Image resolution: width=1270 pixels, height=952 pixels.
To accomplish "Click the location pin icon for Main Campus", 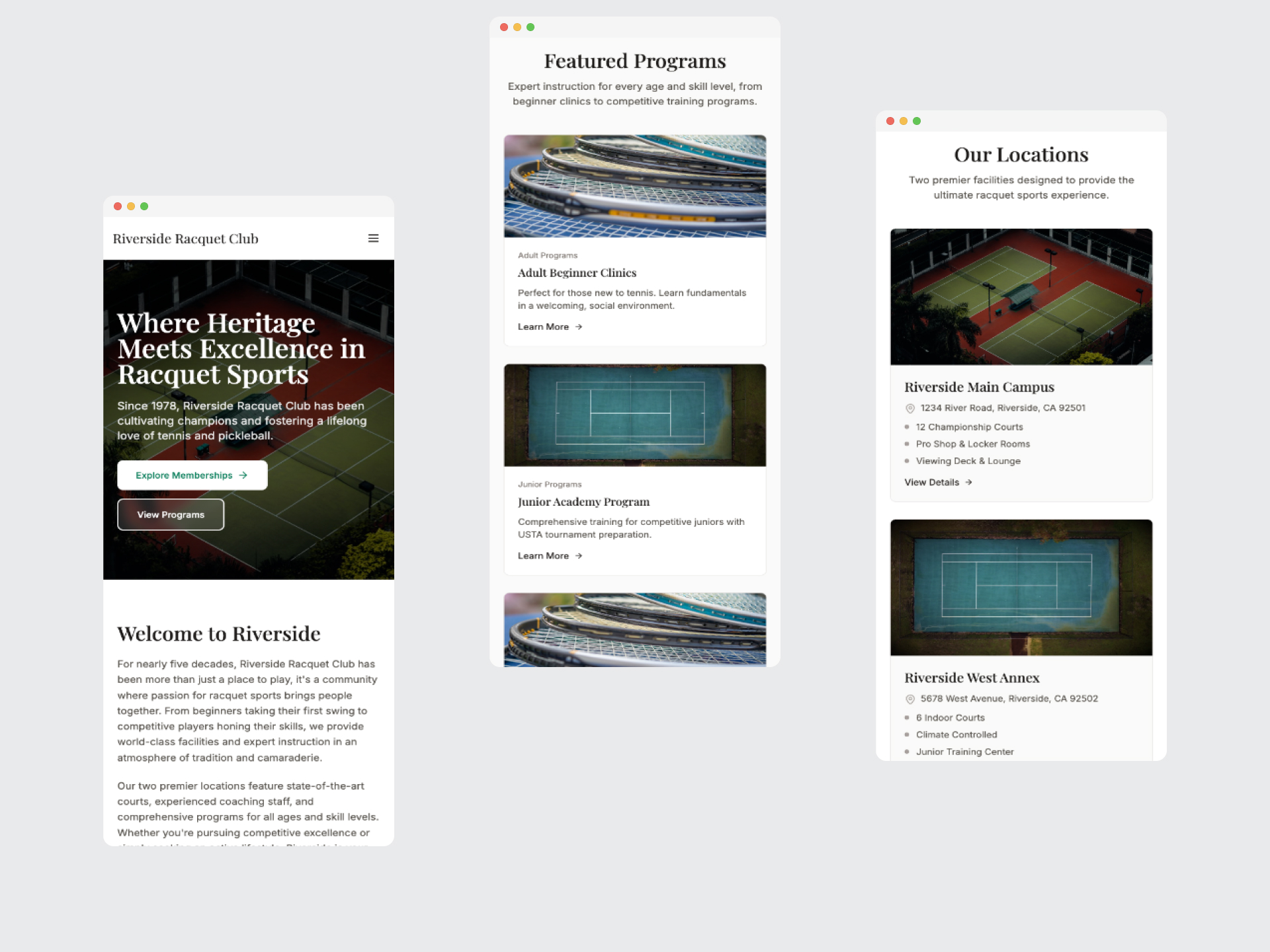I will (x=910, y=408).
